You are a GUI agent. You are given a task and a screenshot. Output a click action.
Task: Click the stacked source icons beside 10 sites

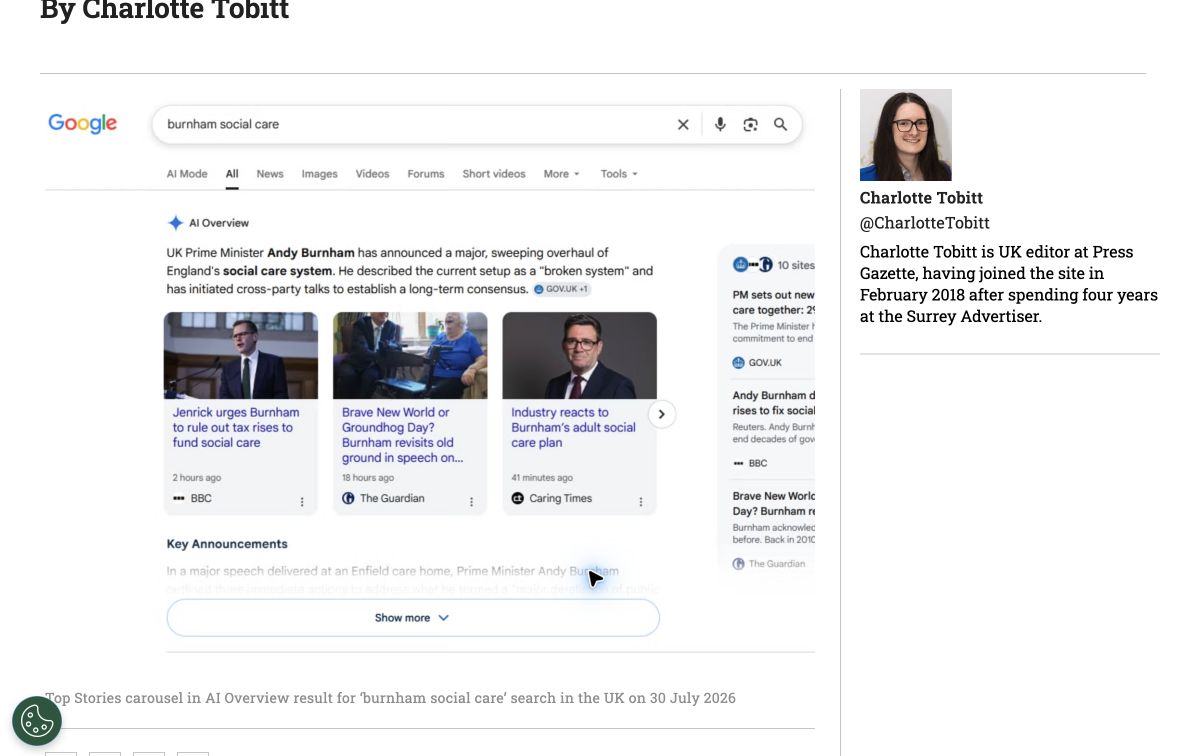[753, 265]
